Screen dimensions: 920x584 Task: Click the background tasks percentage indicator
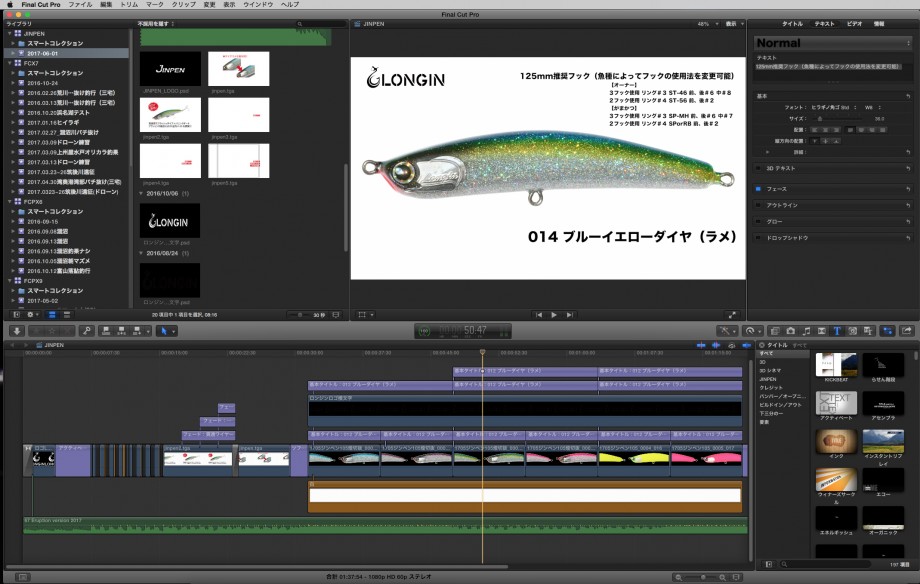click(424, 331)
